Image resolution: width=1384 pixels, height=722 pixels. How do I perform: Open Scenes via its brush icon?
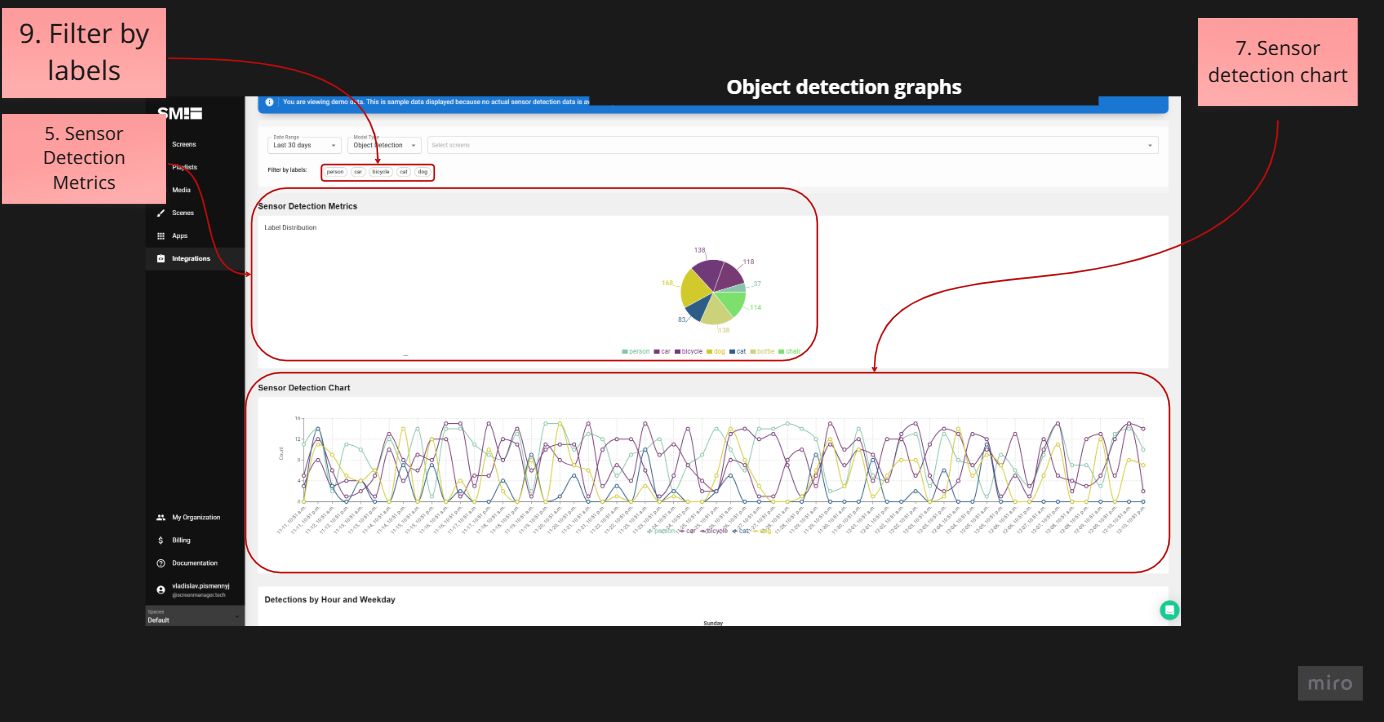(161, 213)
